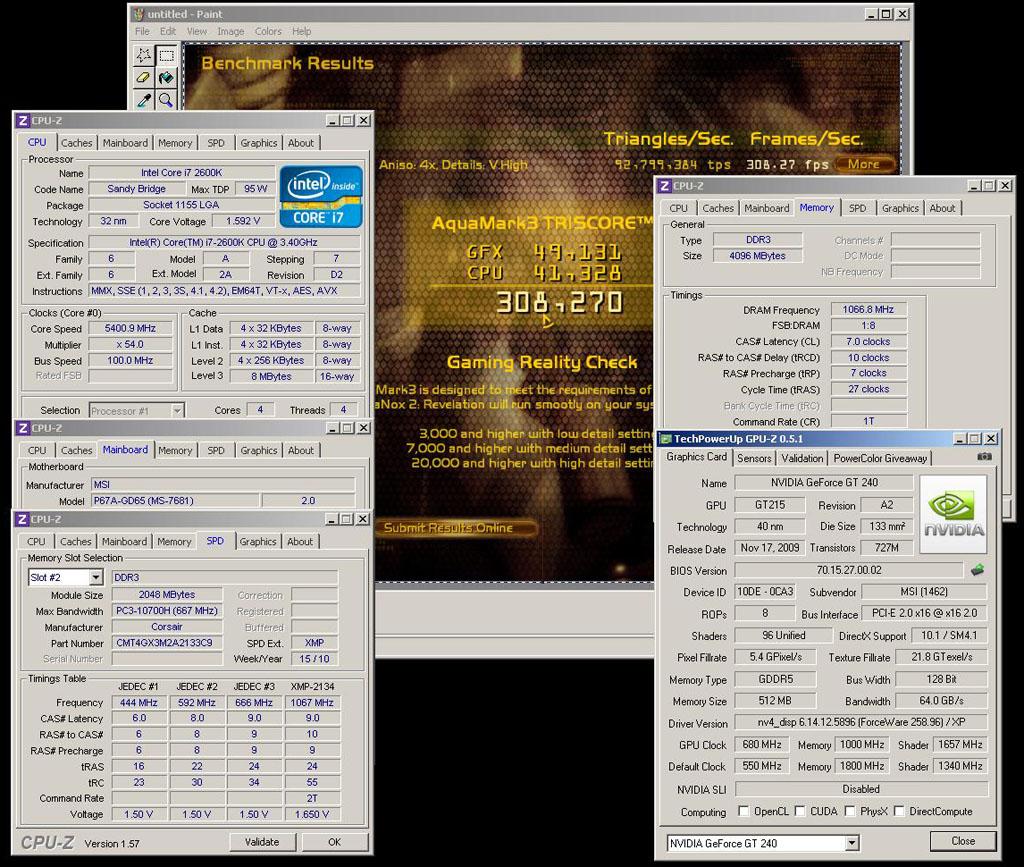
Task: Switch to the Sensors tab in GPU-Z
Action: coord(754,458)
